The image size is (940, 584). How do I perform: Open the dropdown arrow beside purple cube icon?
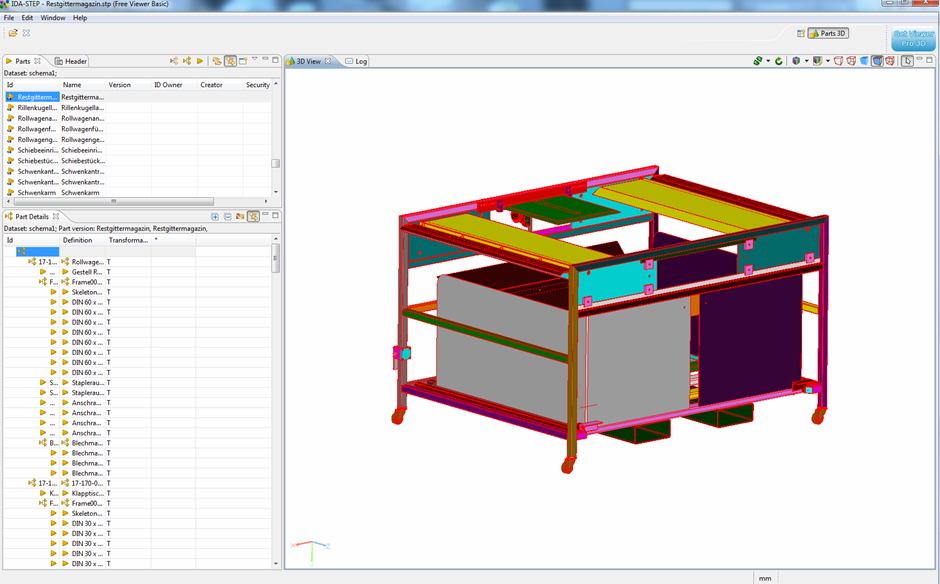coord(806,61)
